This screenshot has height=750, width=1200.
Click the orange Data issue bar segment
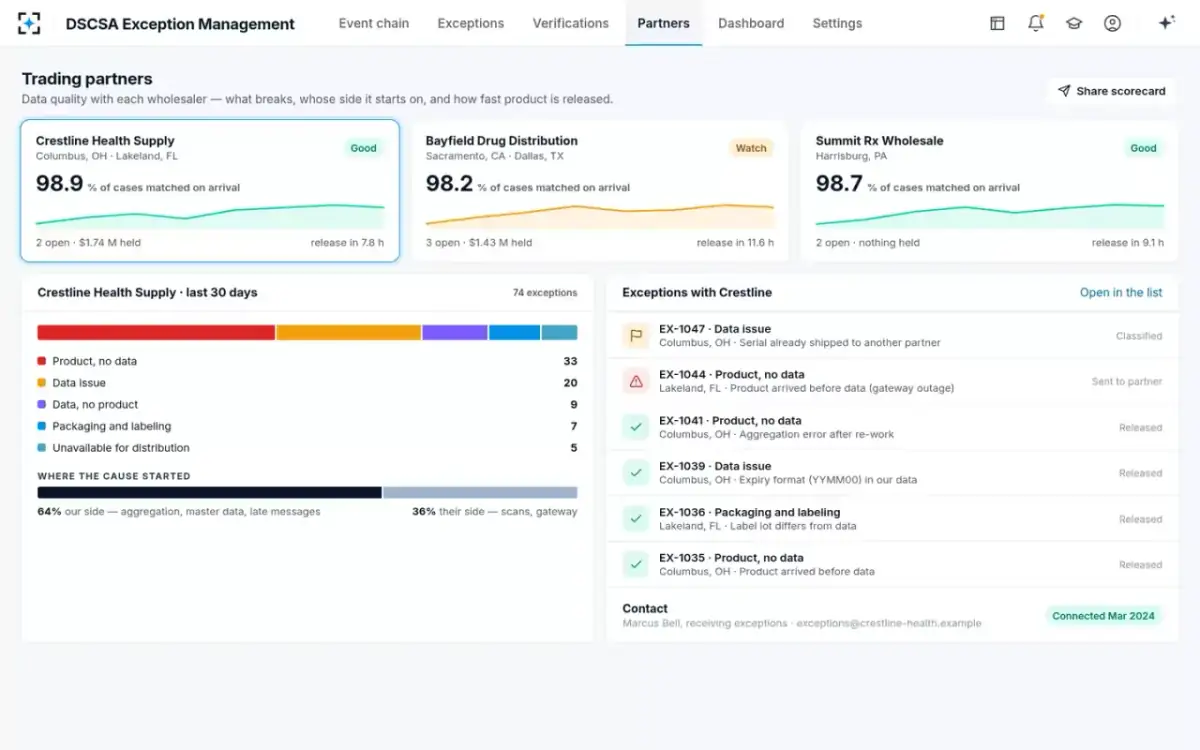(x=349, y=332)
